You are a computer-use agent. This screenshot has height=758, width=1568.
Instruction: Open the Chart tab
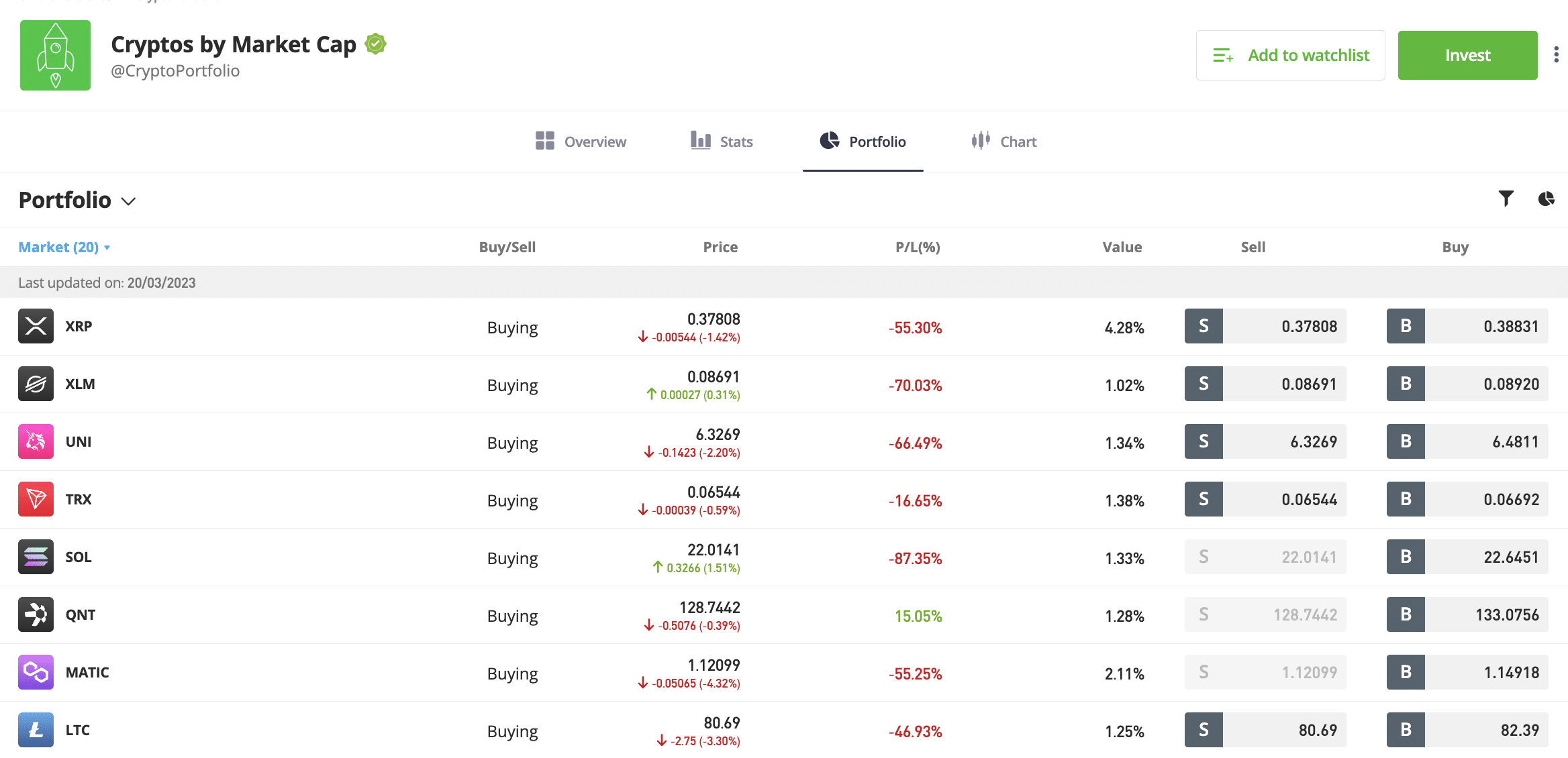point(1003,142)
